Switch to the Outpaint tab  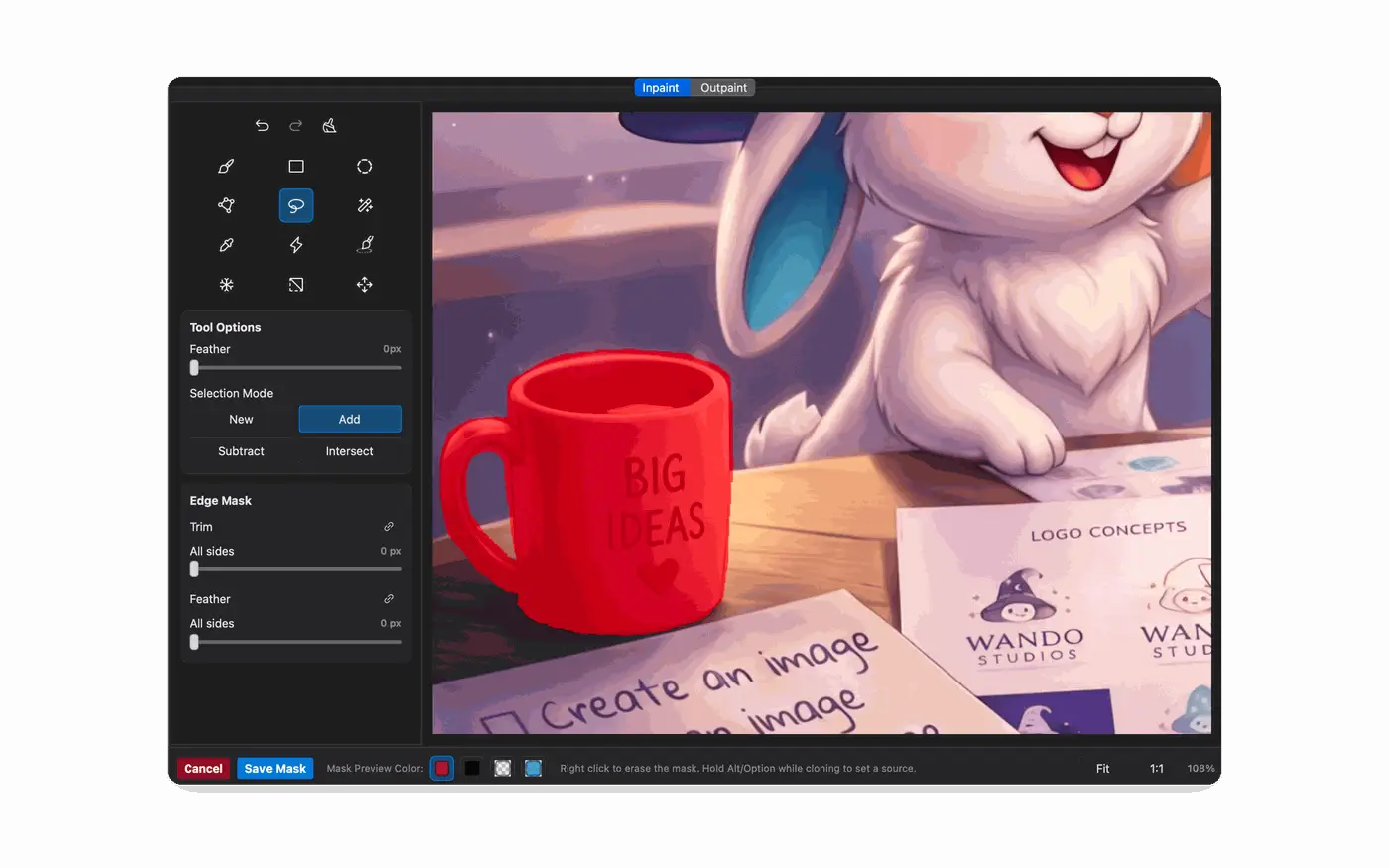(x=723, y=88)
